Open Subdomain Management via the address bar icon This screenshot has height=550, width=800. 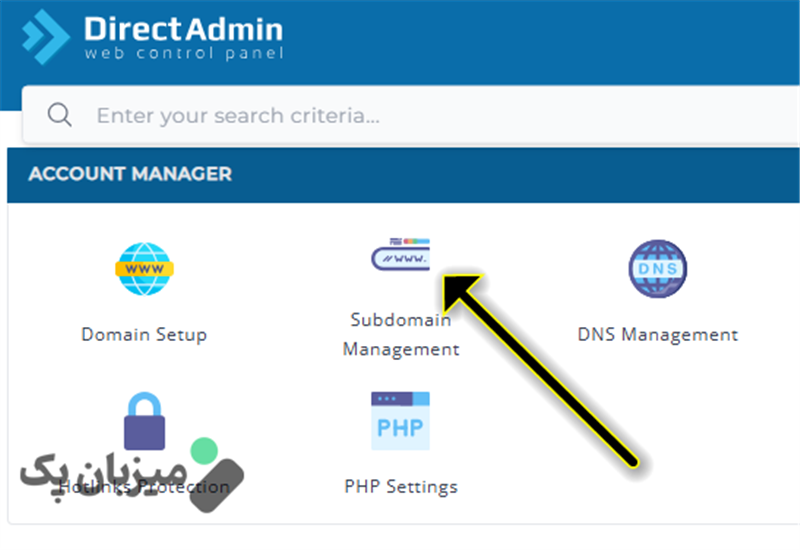tap(401, 254)
